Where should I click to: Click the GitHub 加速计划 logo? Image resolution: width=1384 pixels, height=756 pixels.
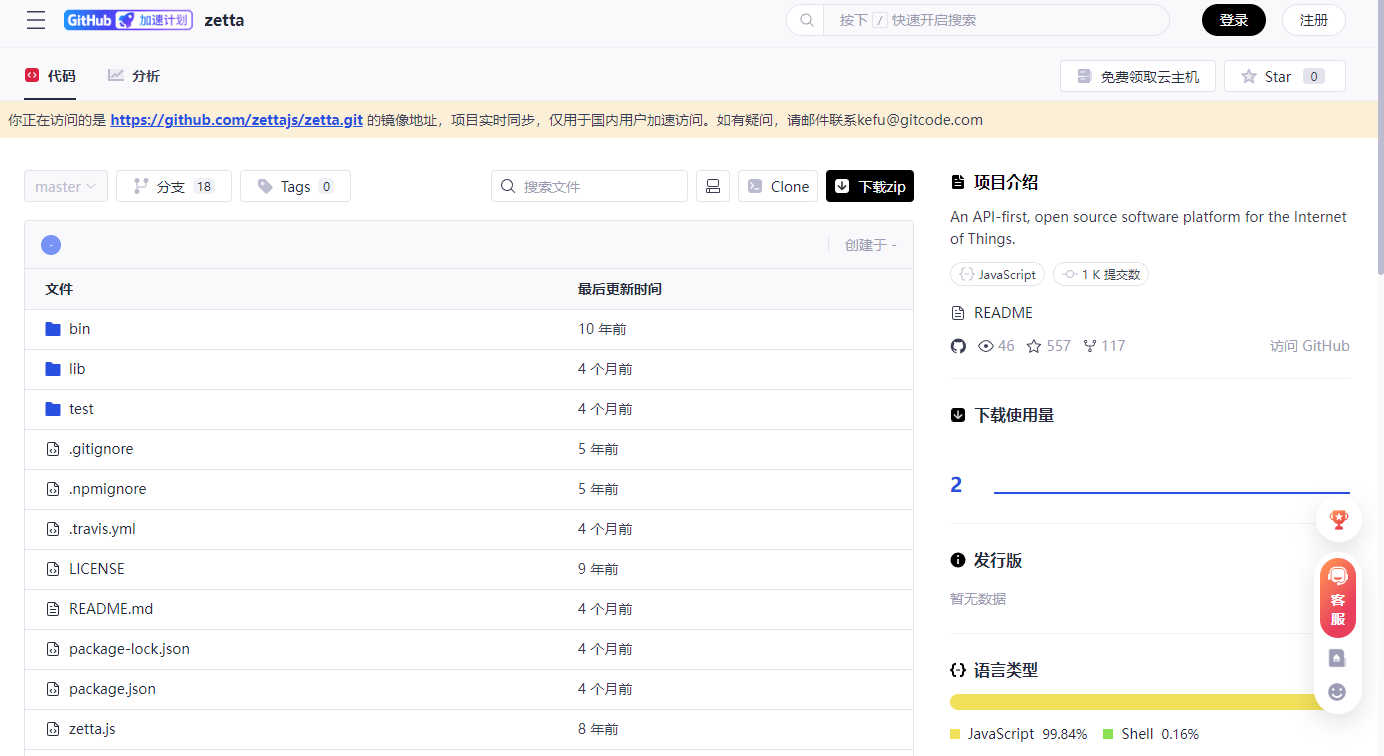(x=128, y=20)
